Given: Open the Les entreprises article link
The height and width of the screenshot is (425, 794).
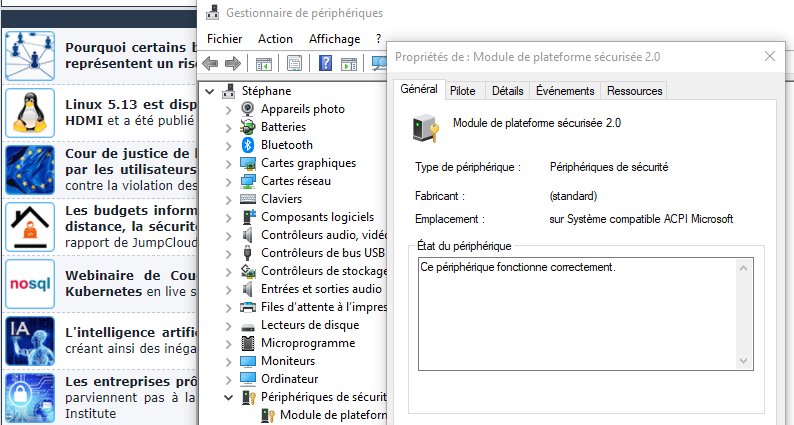Looking at the screenshot, I should [x=131, y=397].
